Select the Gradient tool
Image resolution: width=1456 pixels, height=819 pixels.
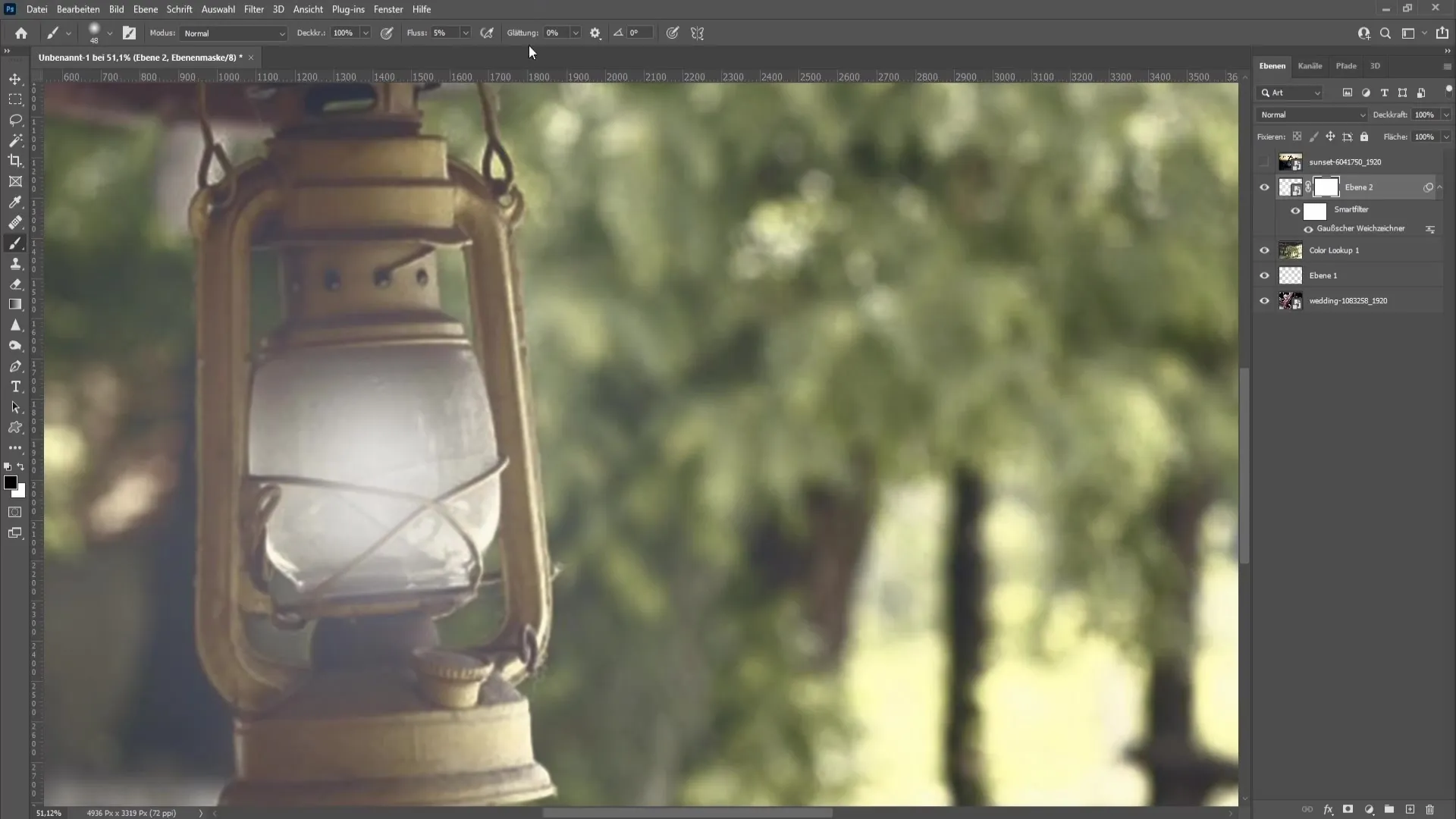click(15, 304)
